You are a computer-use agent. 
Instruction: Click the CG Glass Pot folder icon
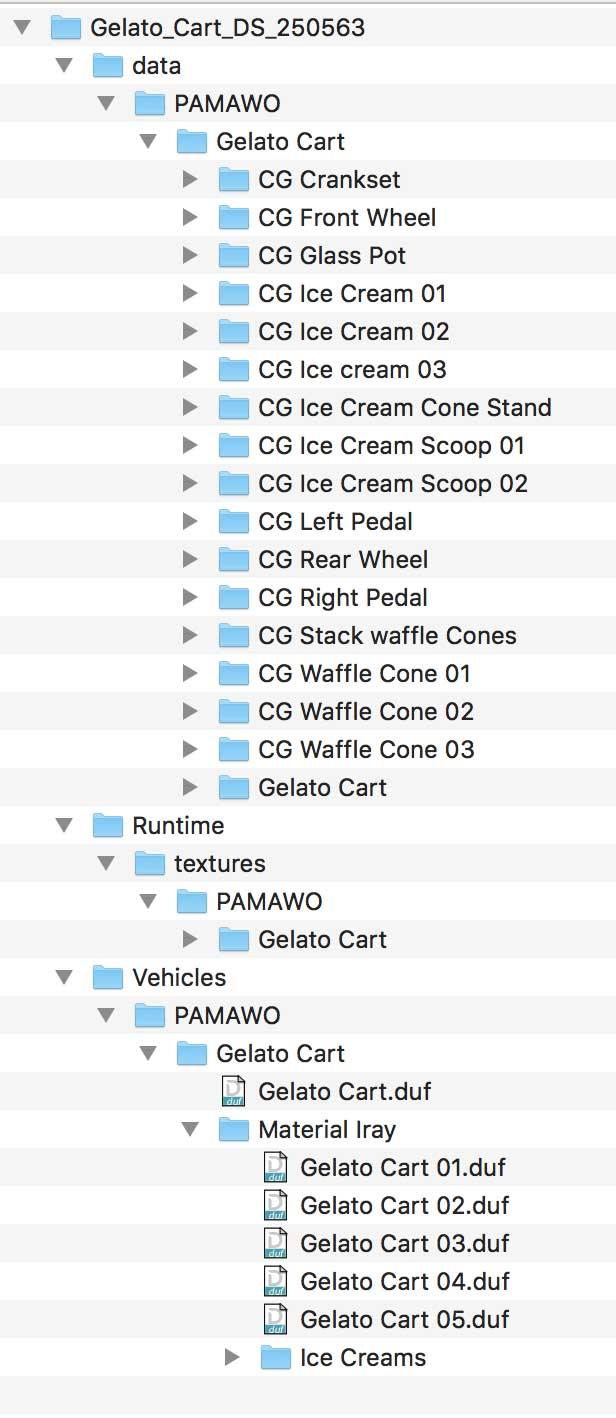point(233,256)
